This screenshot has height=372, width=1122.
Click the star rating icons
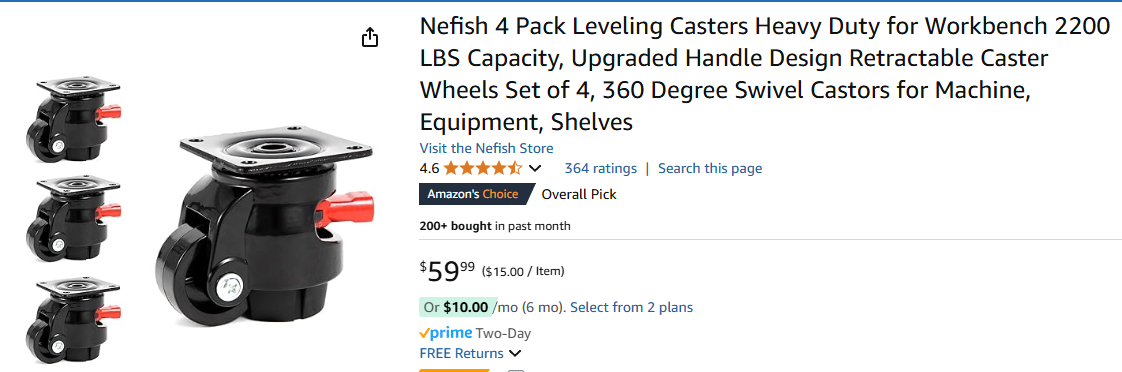pyautogui.click(x=483, y=169)
